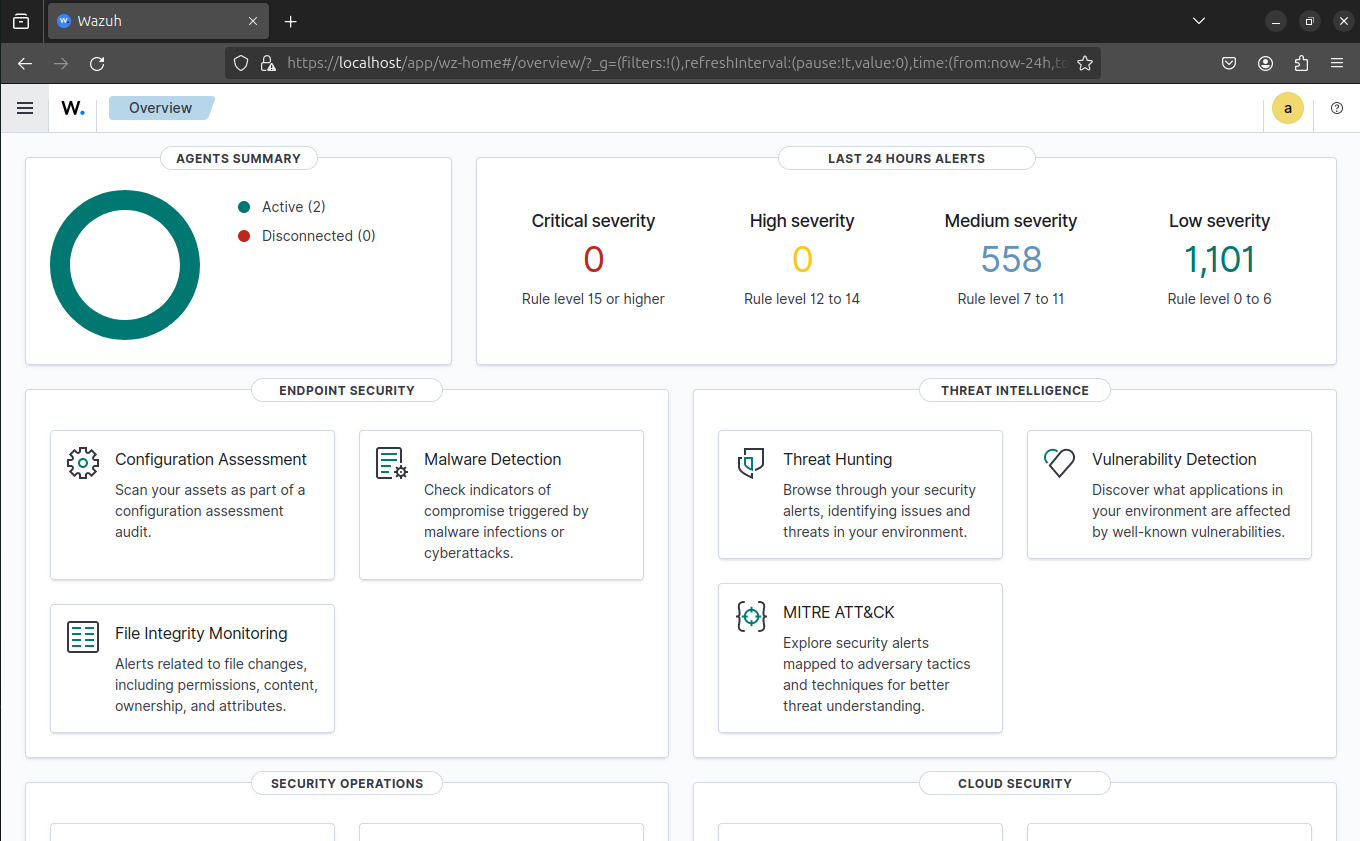Viewport: 1360px width, 841px height.
Task: Open Firefox recent browsing view icon
Action: tap(21, 21)
